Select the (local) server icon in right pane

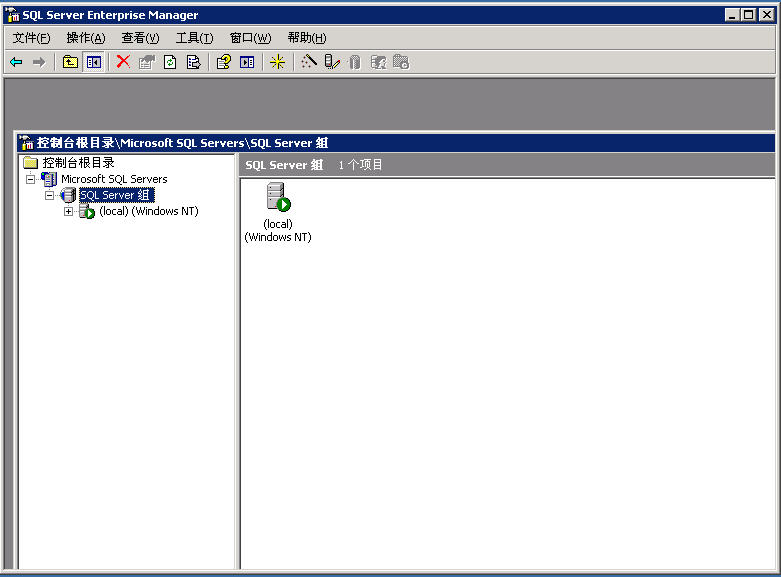[277, 198]
